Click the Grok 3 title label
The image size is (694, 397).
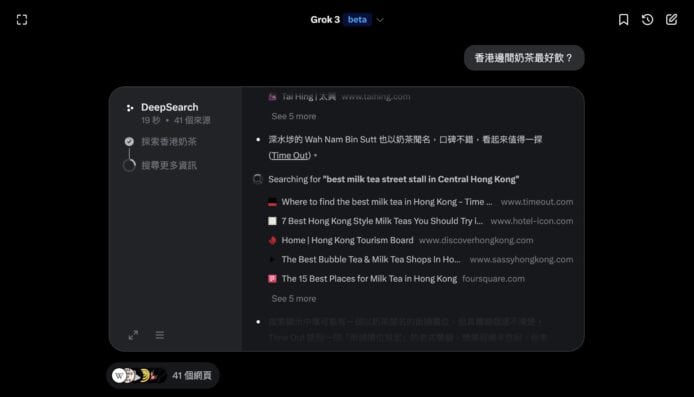[x=325, y=19]
